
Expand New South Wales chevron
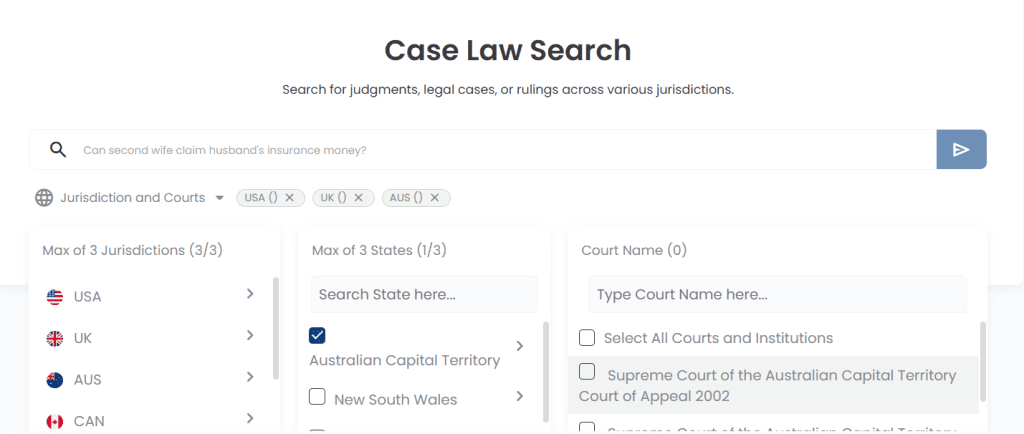pyautogui.click(x=520, y=396)
